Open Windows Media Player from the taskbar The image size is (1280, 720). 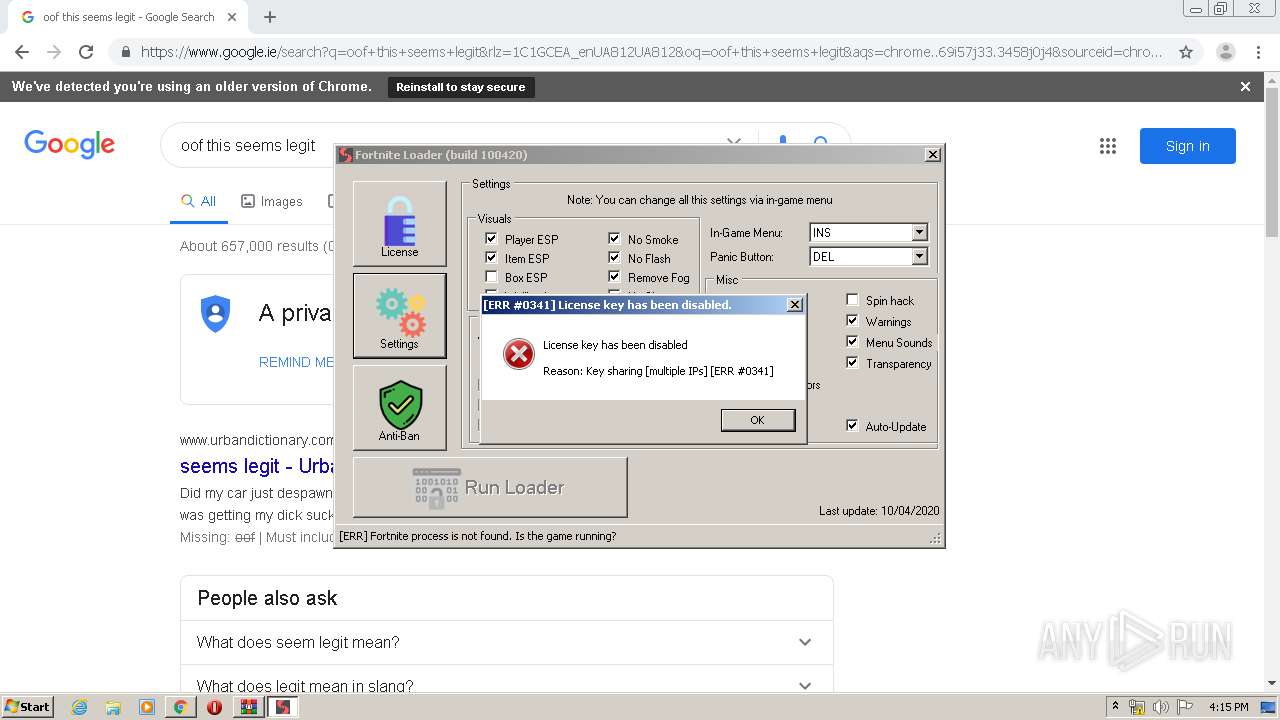tap(147, 707)
